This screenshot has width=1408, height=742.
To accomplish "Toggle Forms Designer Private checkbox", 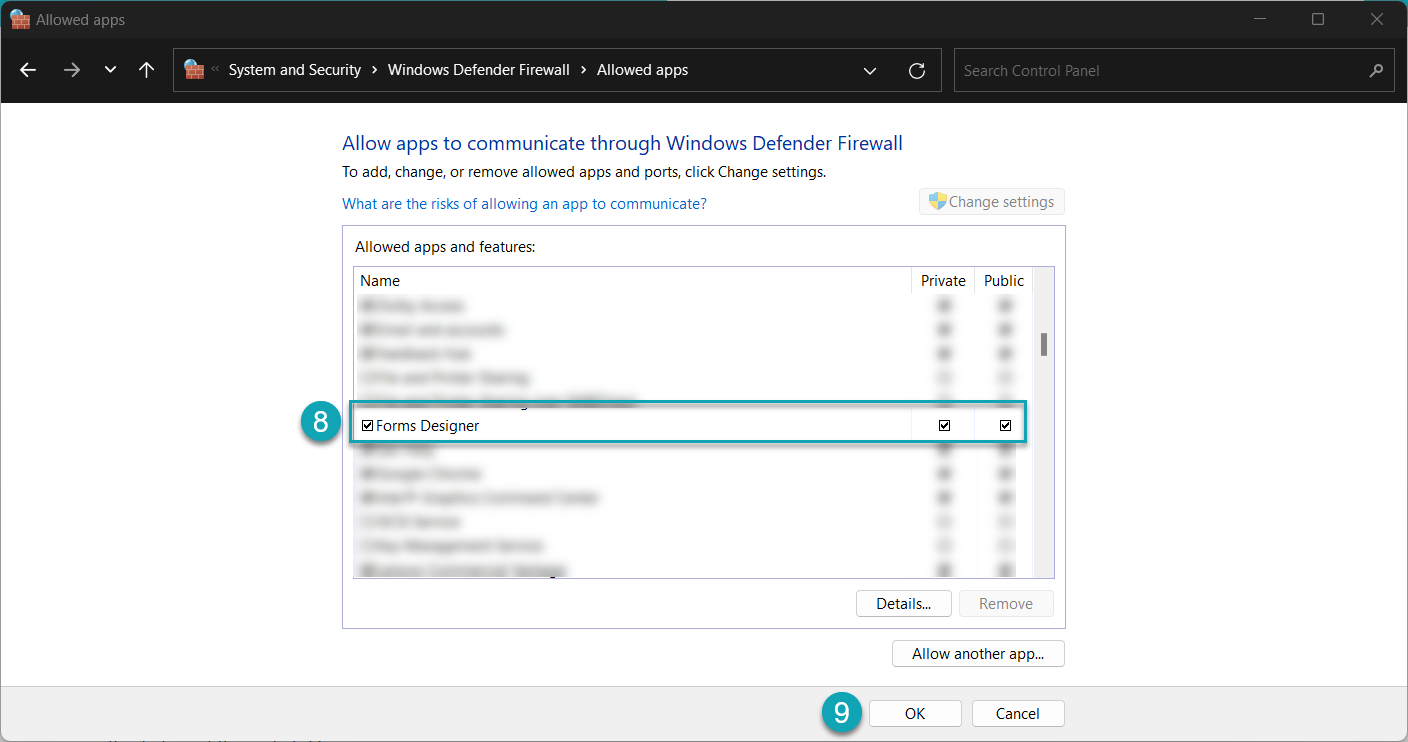I will [944, 425].
